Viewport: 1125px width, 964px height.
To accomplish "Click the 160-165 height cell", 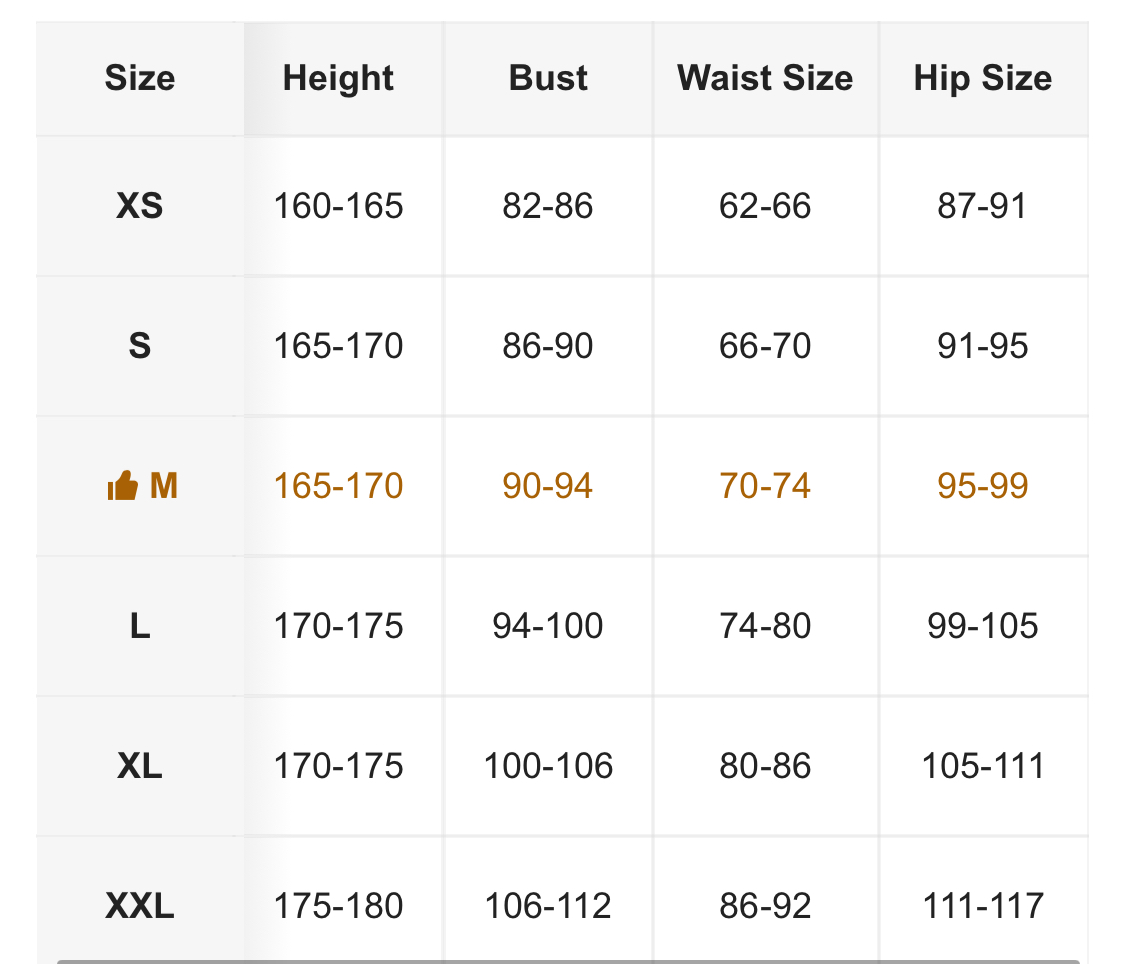I will (338, 206).
